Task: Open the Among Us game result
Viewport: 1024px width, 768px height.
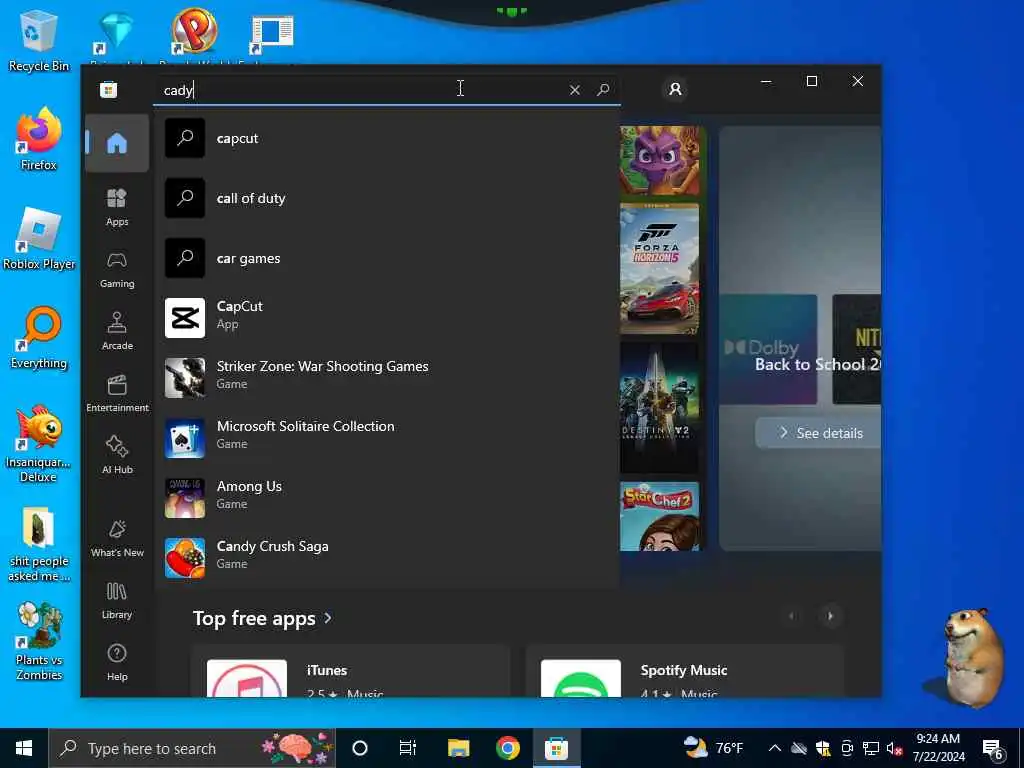Action: tap(387, 498)
